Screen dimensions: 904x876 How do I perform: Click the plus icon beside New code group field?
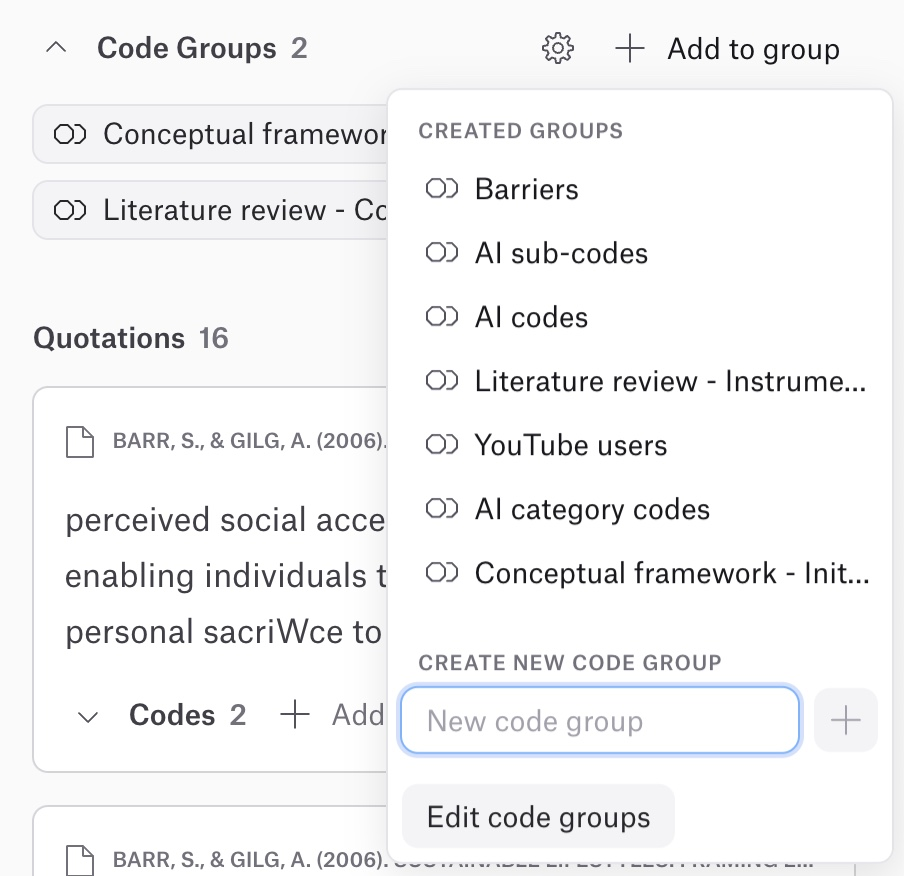tap(846, 719)
